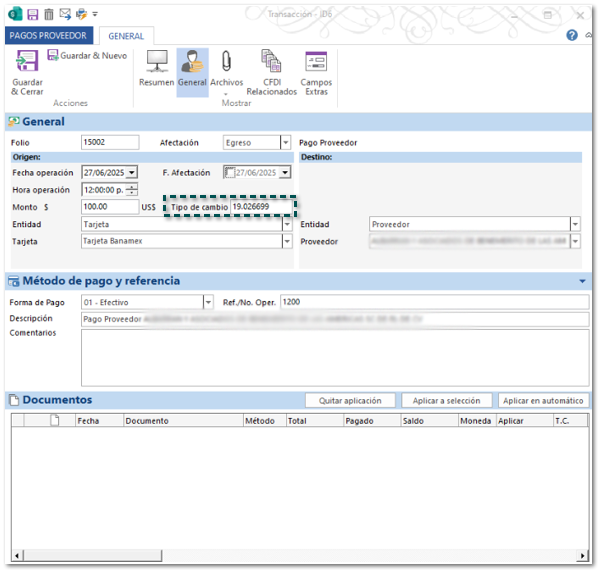Expand the destination Entidad Proveedor dropdown
The width and height of the screenshot is (601, 573).
[x=575, y=225]
